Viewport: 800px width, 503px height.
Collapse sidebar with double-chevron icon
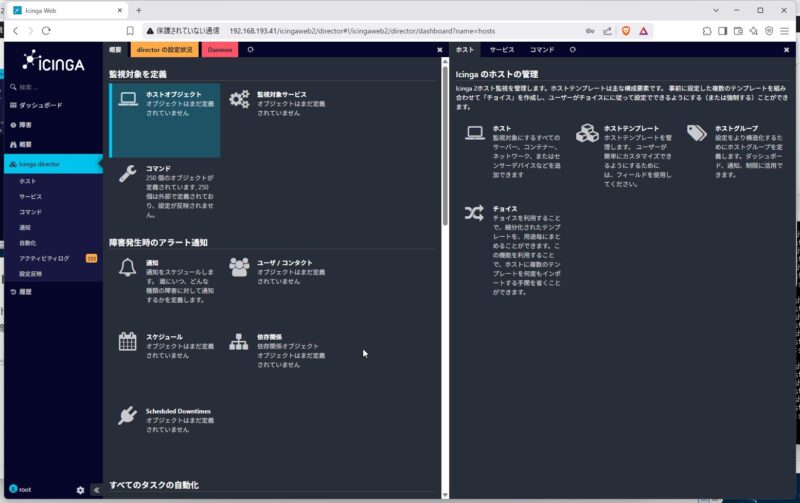[96, 490]
